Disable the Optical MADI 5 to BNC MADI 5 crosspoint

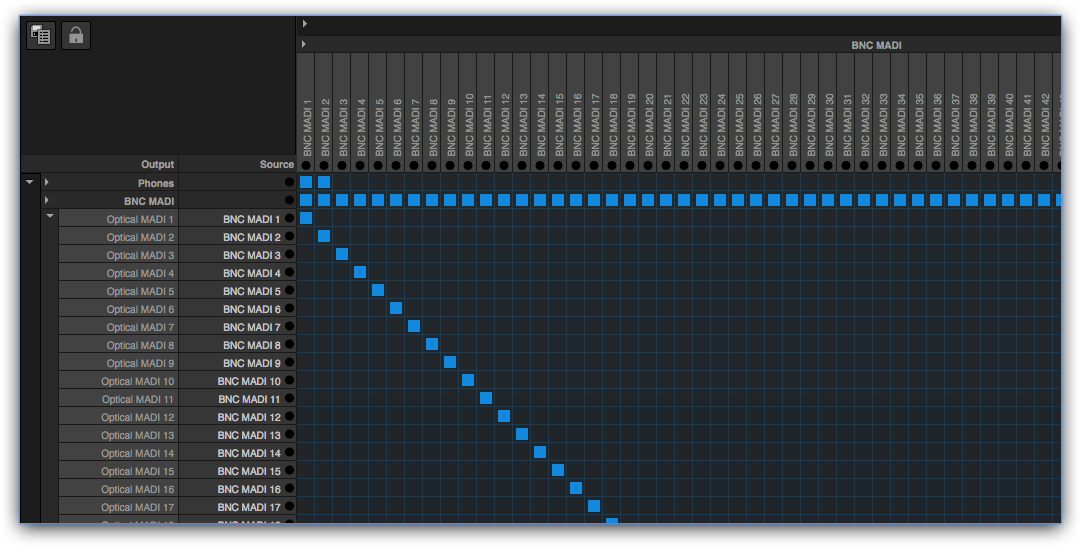click(x=378, y=290)
